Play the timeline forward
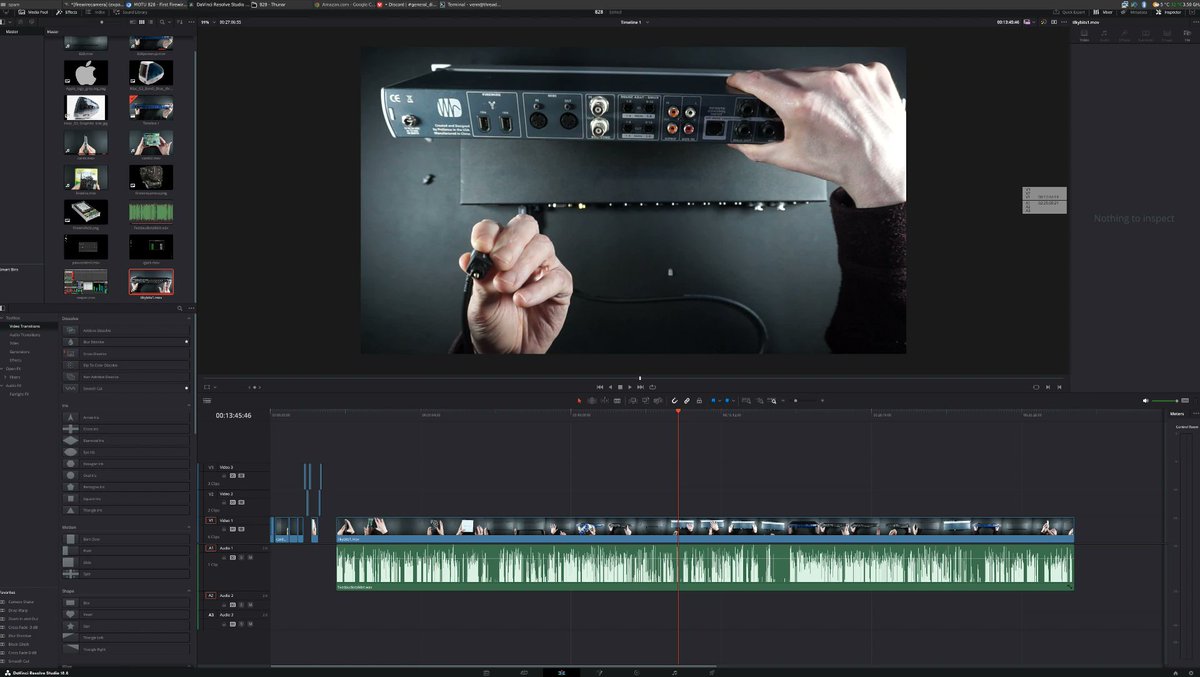This screenshot has height=677, width=1200. pyautogui.click(x=630, y=386)
